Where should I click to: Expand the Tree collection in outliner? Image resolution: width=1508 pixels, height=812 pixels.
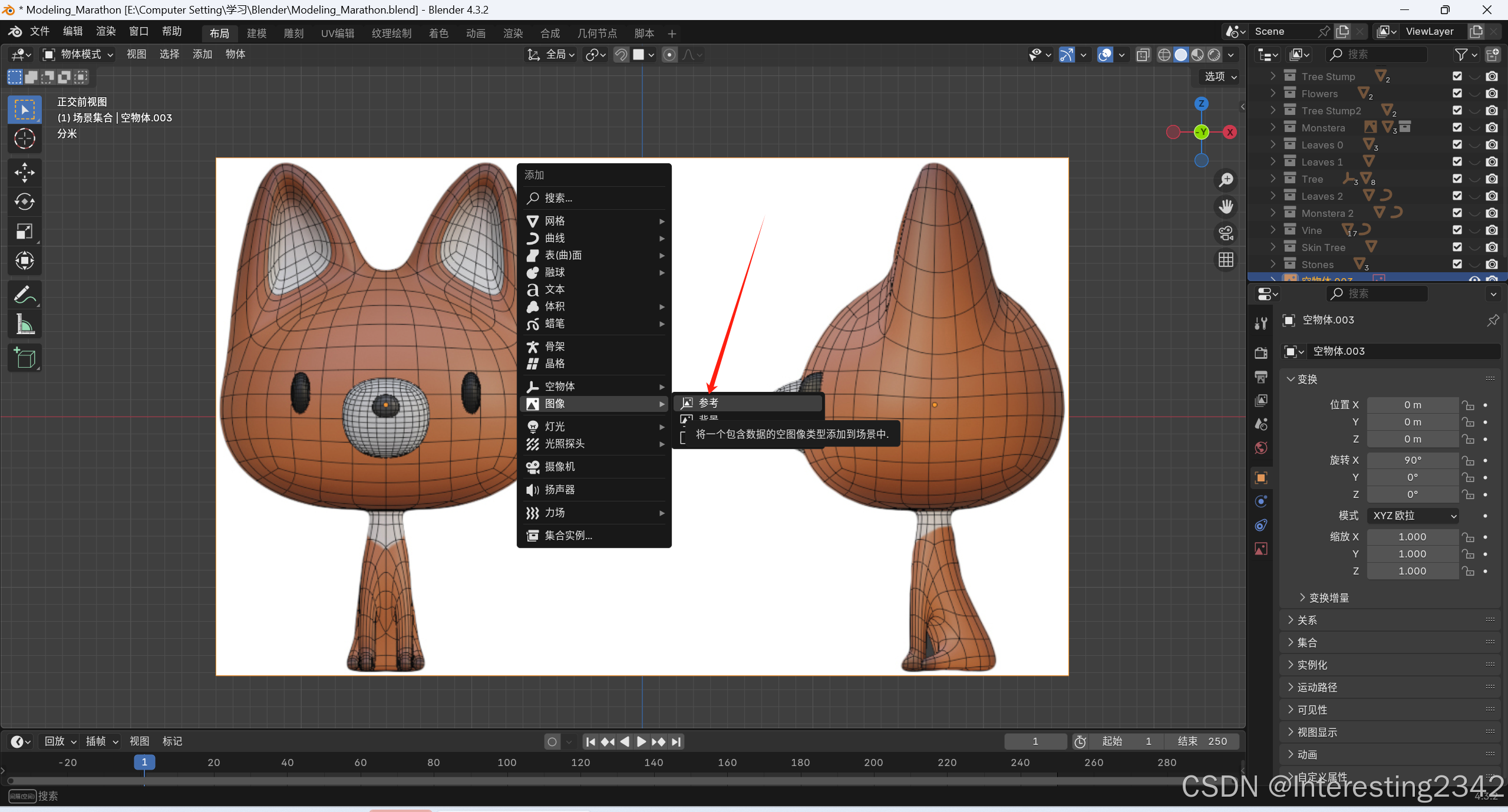coord(1273,179)
